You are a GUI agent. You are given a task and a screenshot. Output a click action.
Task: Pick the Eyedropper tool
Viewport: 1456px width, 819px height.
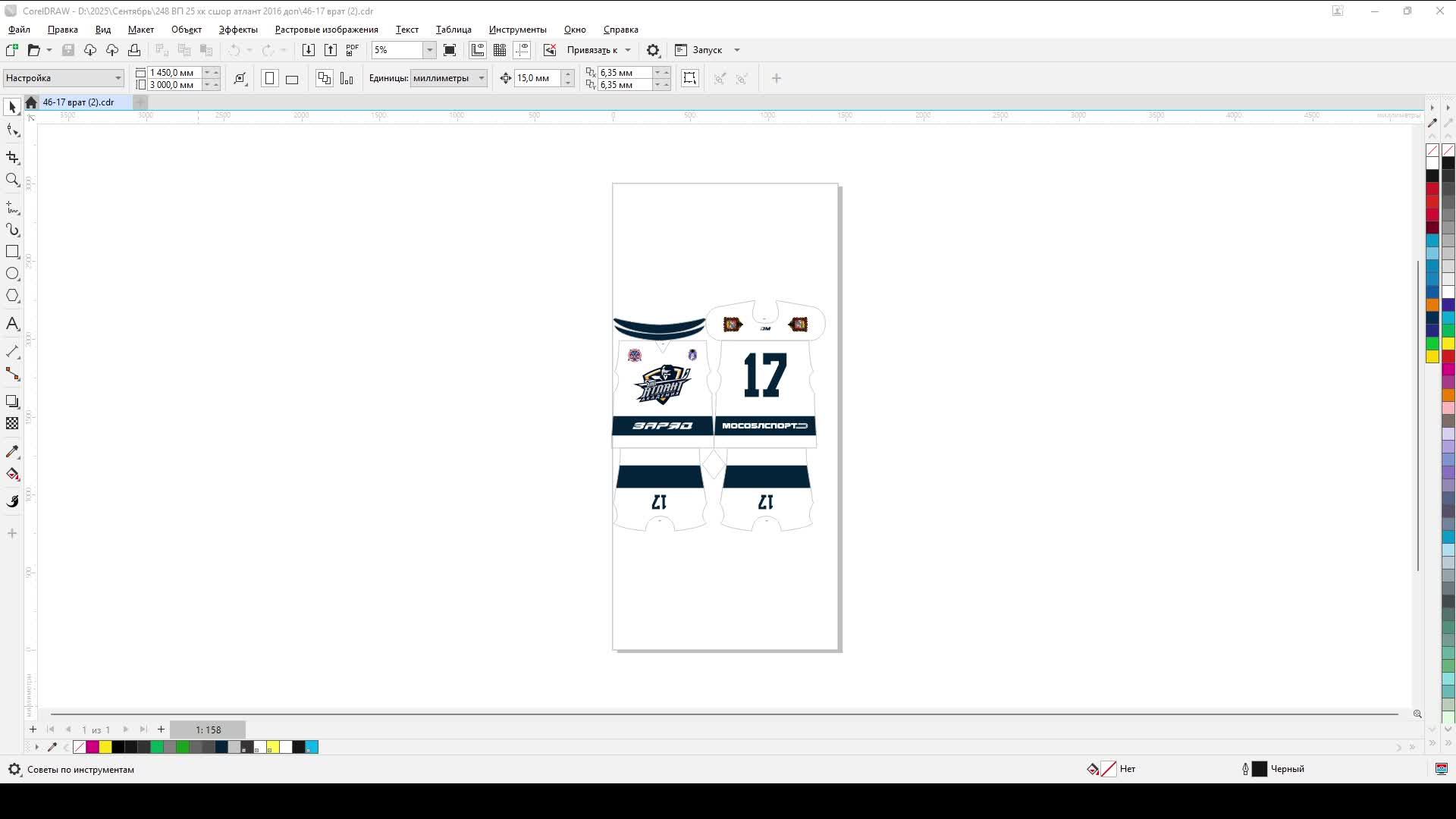pos(12,451)
